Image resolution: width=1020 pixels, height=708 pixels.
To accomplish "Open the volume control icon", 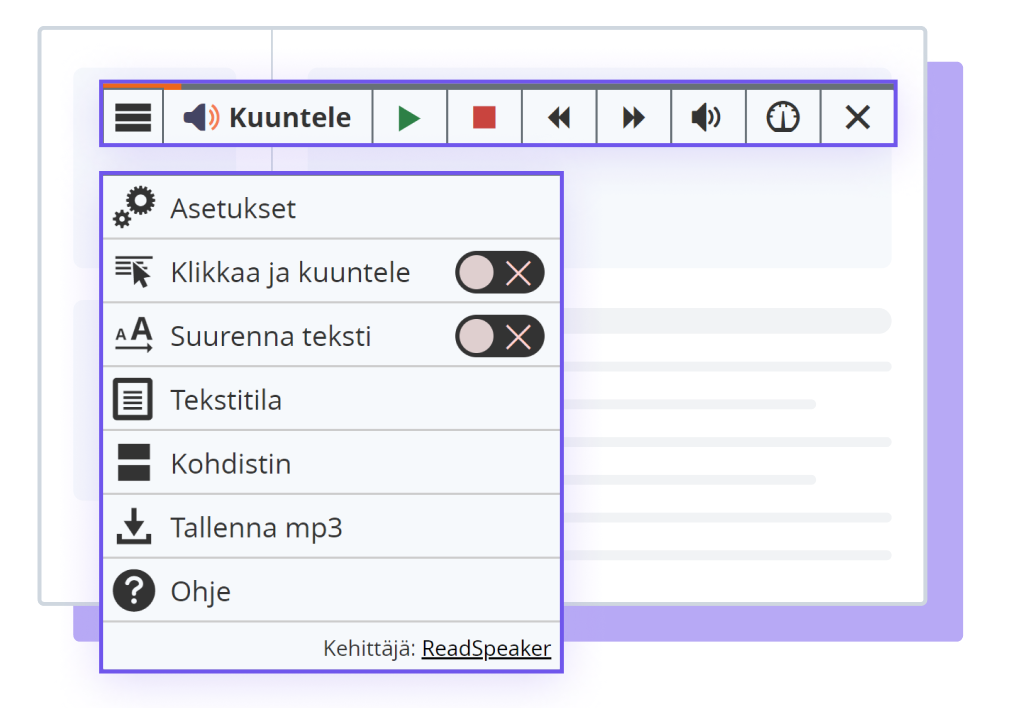I will pyautogui.click(x=707, y=117).
